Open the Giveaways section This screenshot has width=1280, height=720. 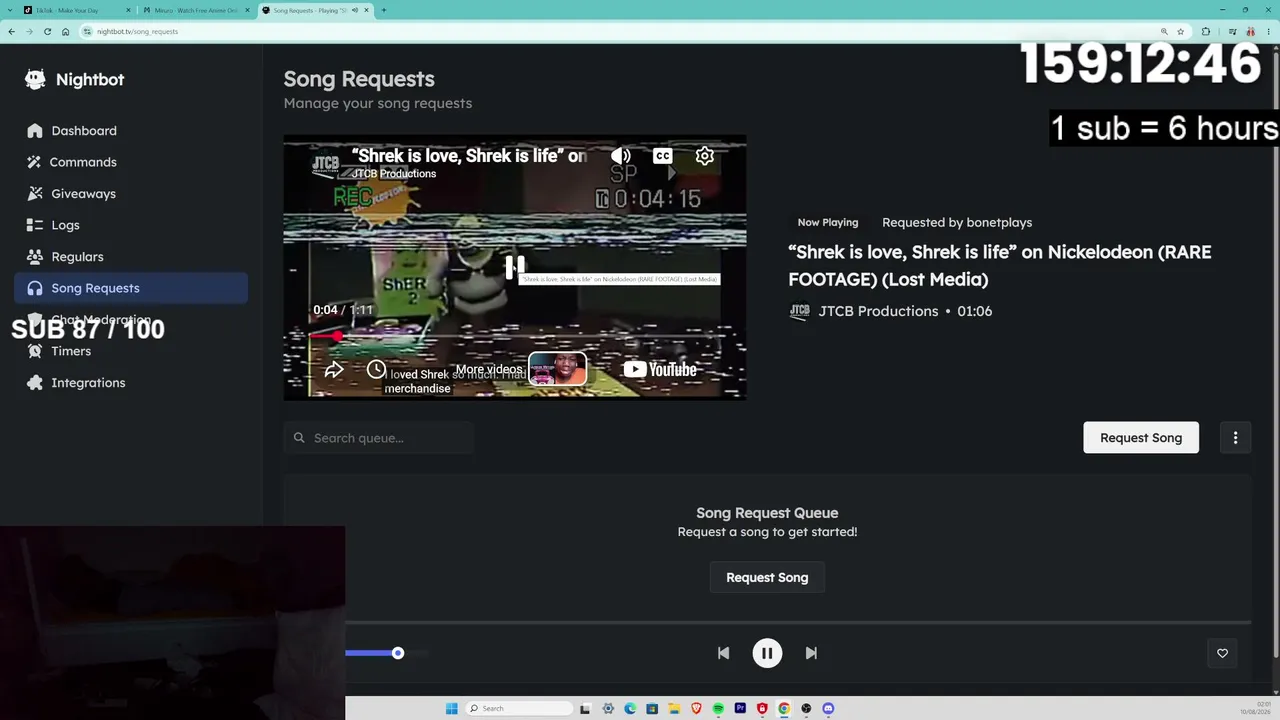coord(131,194)
